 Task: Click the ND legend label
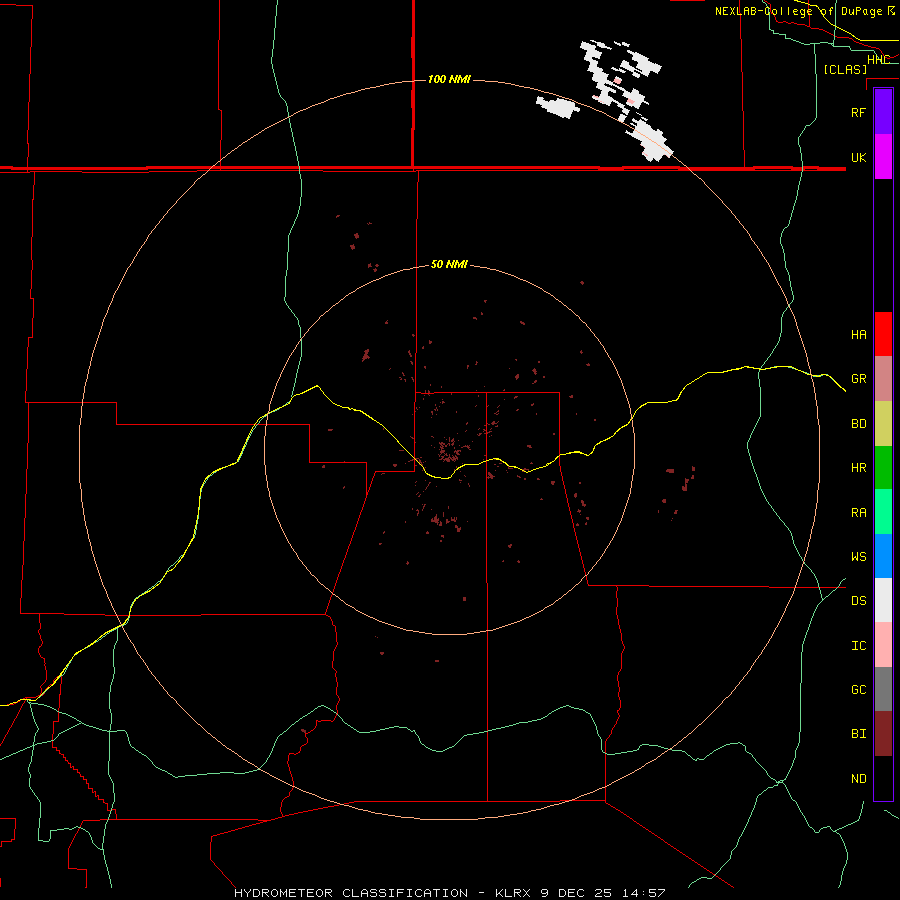(x=858, y=779)
